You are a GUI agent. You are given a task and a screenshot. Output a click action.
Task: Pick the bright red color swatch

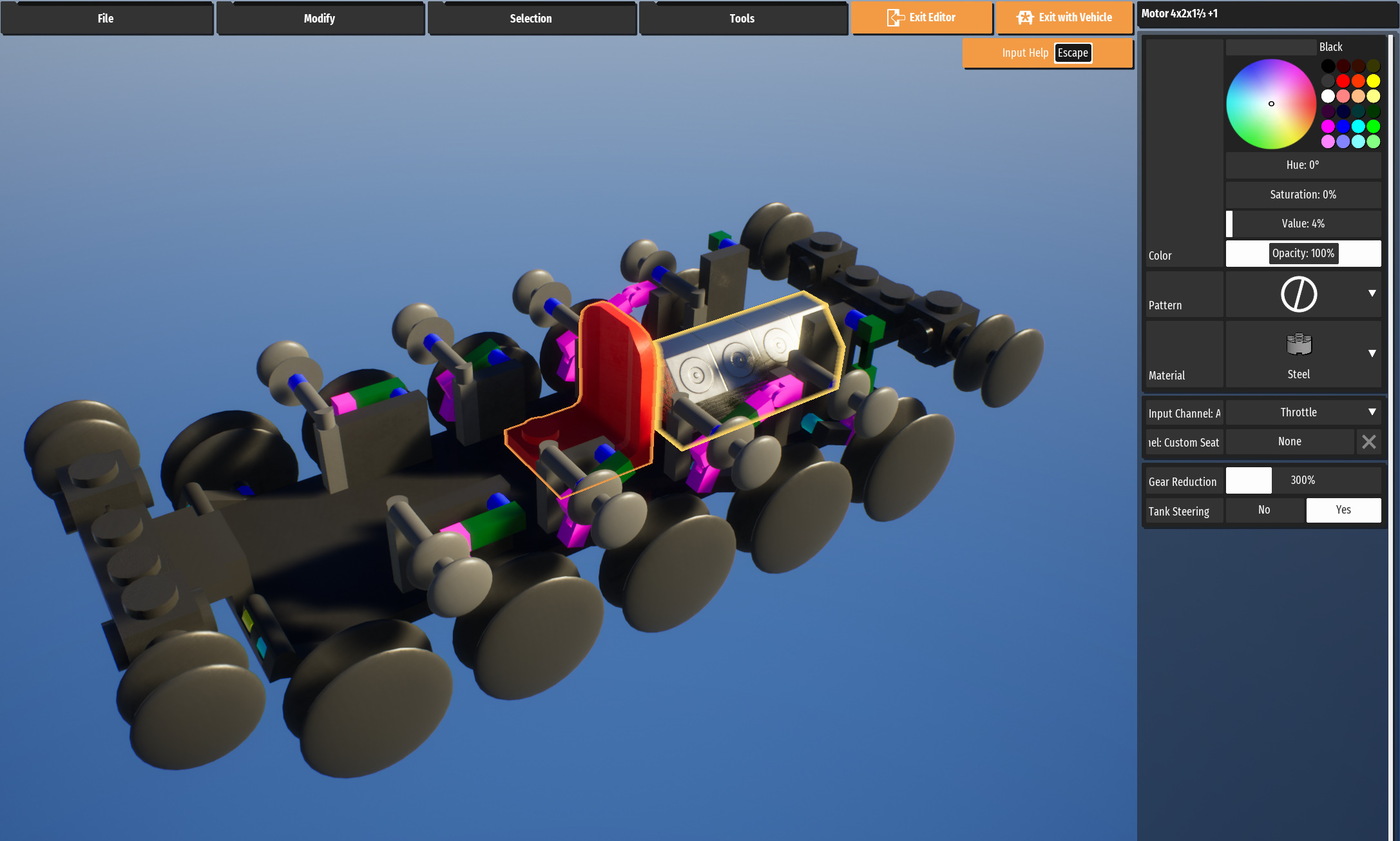pos(1343,81)
